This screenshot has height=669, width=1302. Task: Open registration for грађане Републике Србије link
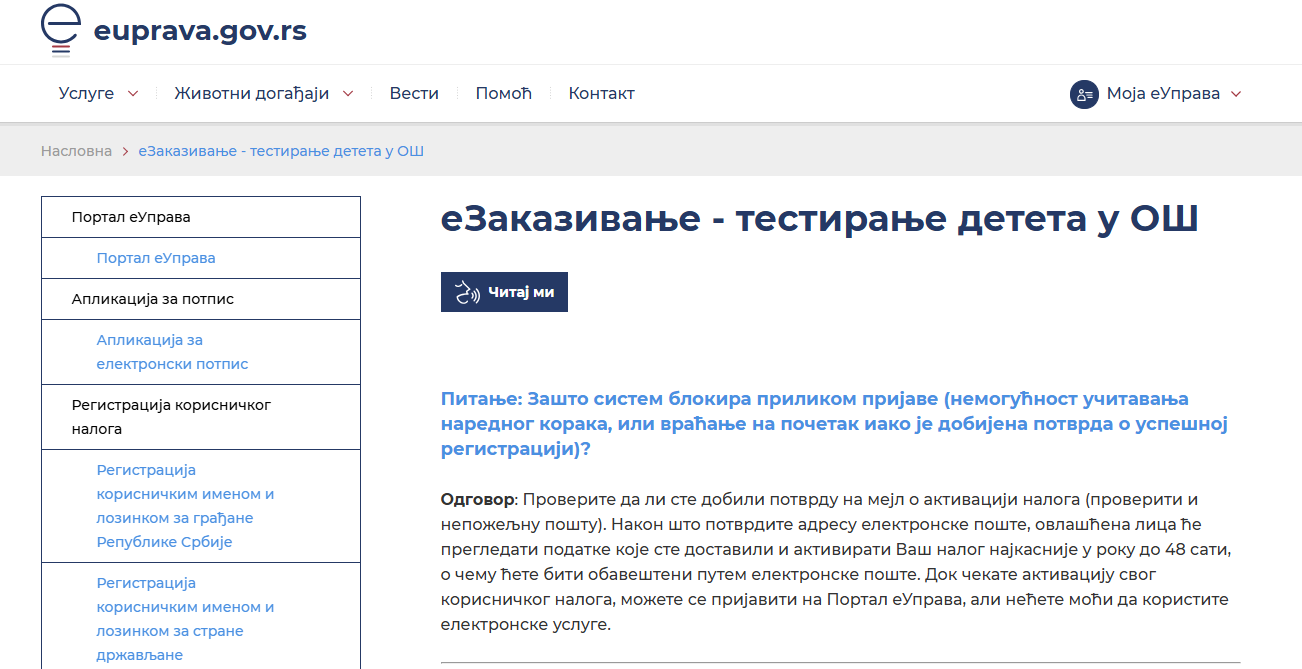coord(185,506)
